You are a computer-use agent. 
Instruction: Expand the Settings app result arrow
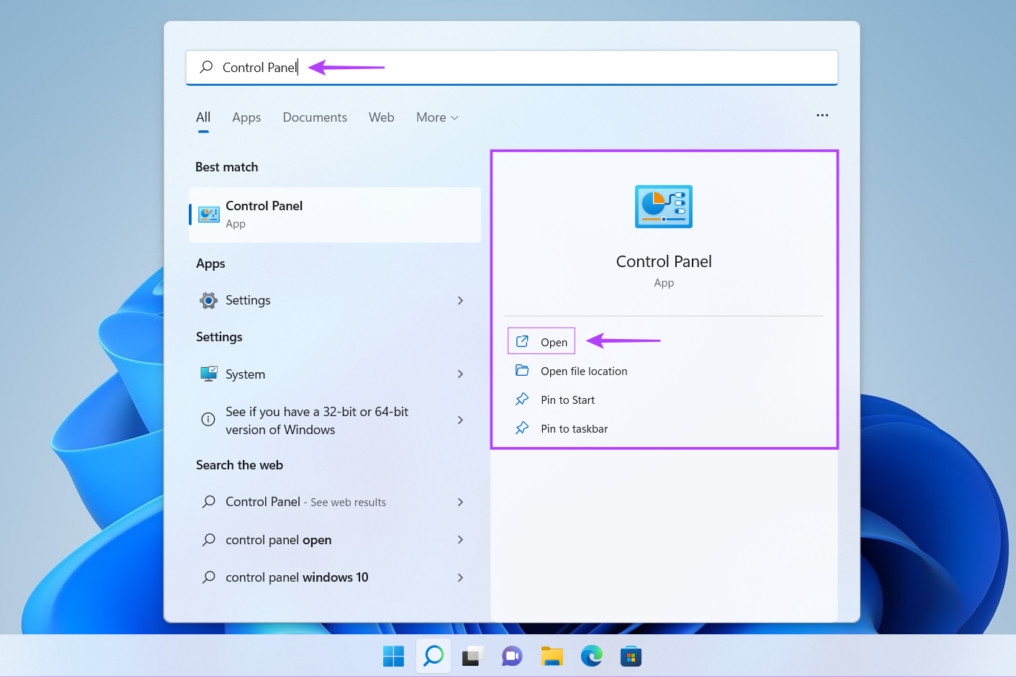(x=460, y=300)
